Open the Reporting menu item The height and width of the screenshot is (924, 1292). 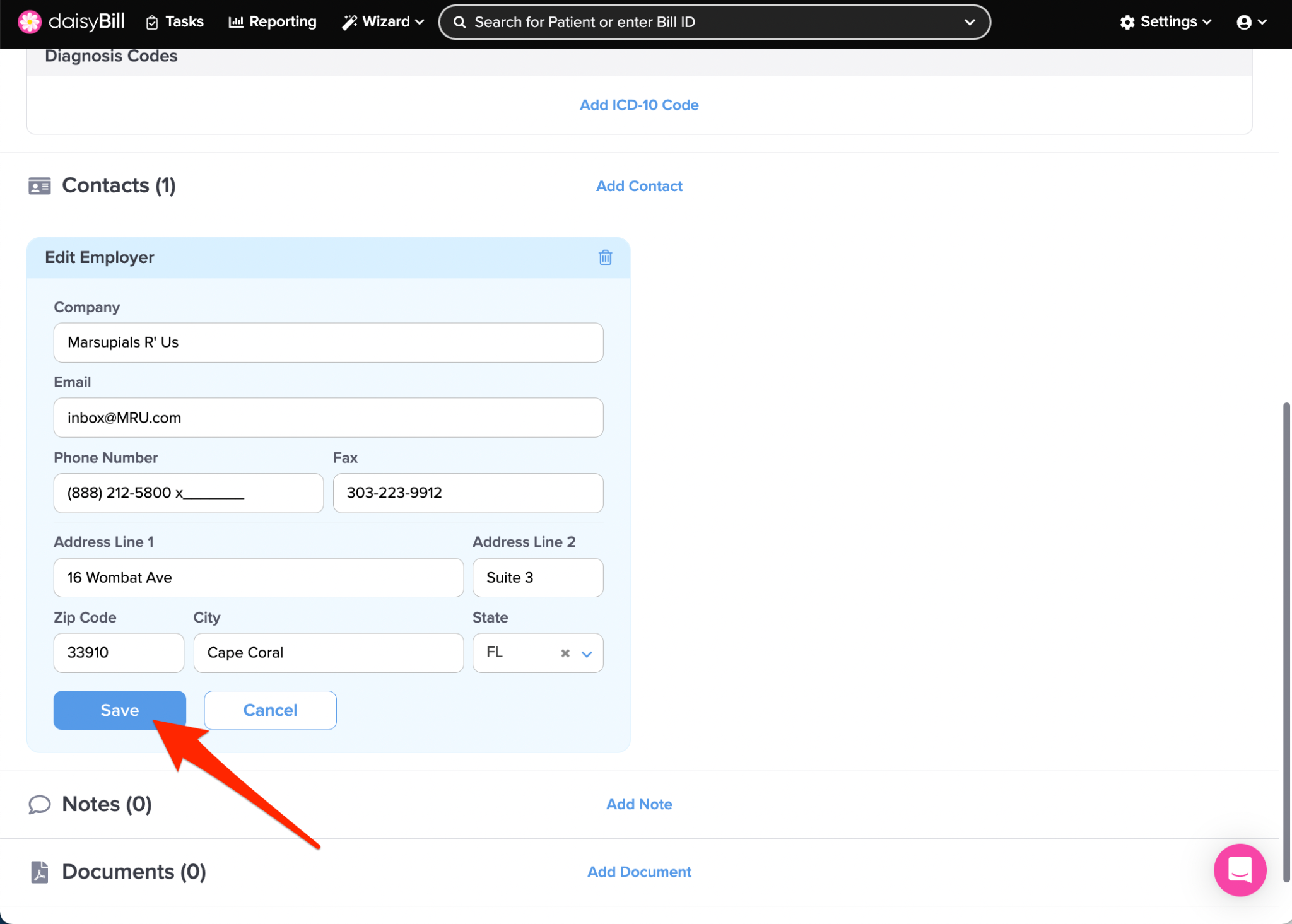273,22
